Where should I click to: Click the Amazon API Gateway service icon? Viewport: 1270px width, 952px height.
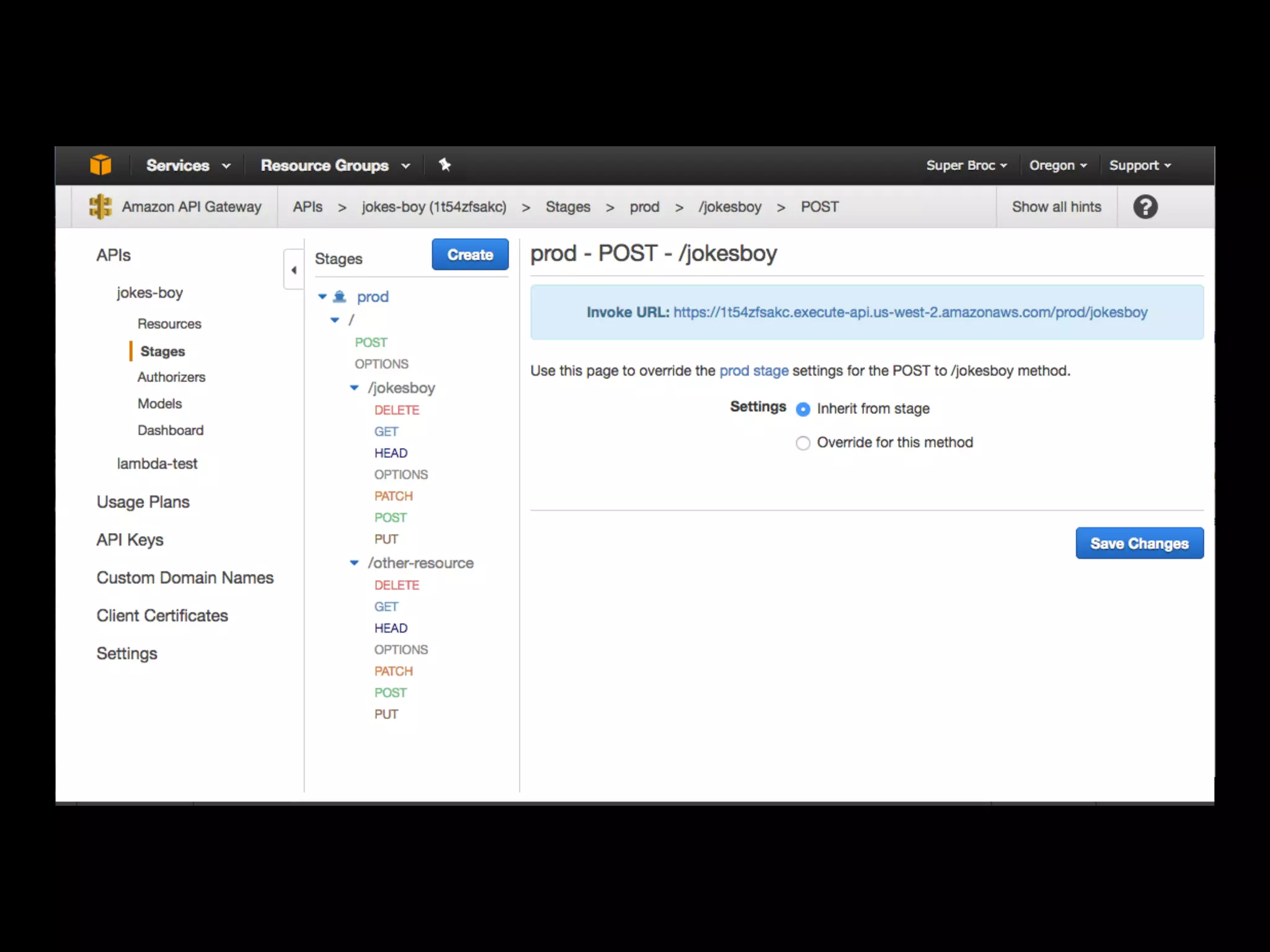[x=100, y=206]
